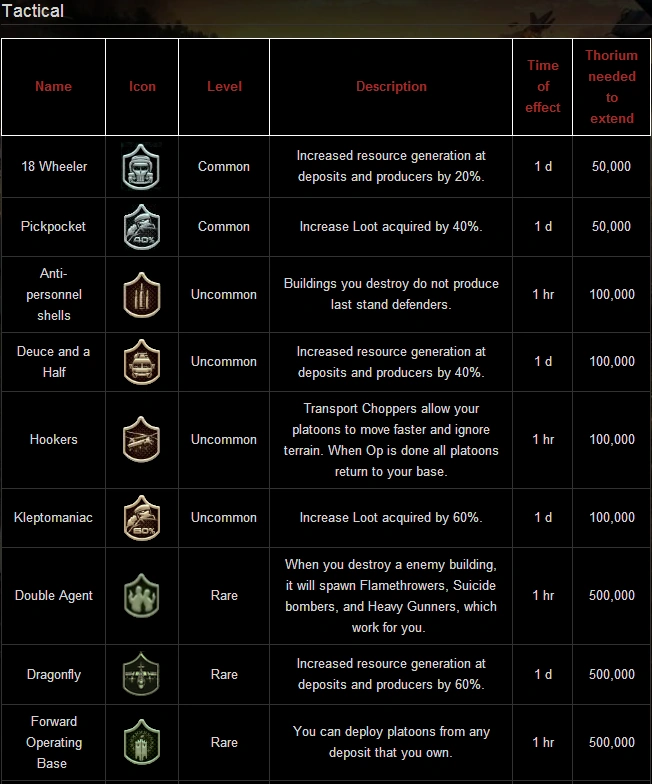Click the Kleptomaniac 60% badge icon
Image resolution: width=652 pixels, height=784 pixels.
click(141, 518)
